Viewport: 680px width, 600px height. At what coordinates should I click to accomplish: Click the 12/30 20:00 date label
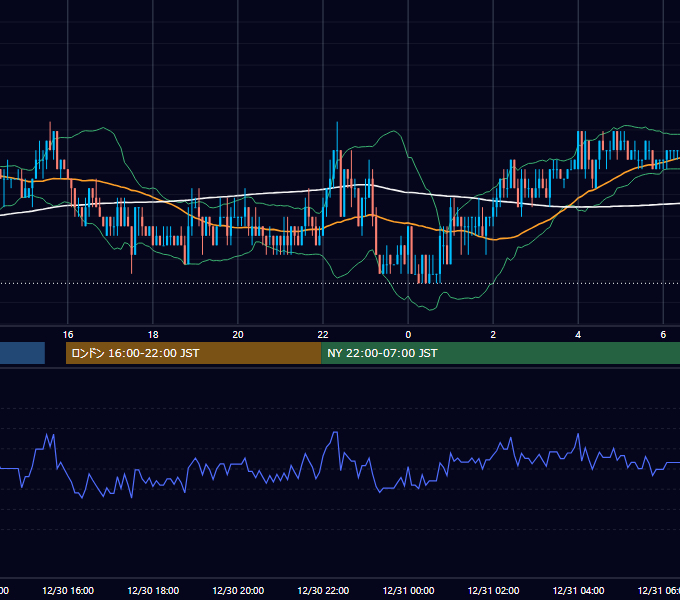[238, 590]
